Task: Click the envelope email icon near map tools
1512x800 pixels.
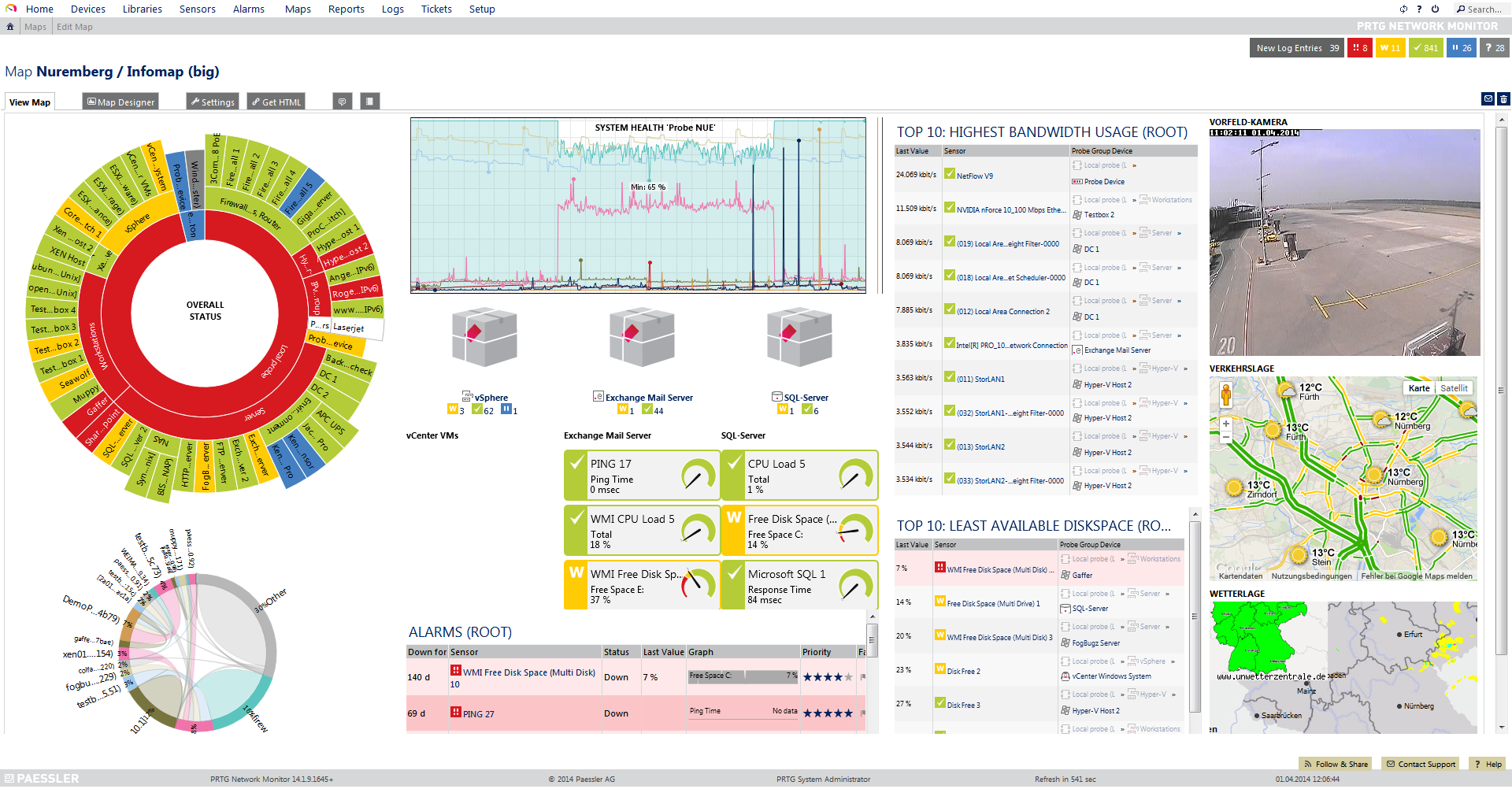Action: coord(1488,98)
